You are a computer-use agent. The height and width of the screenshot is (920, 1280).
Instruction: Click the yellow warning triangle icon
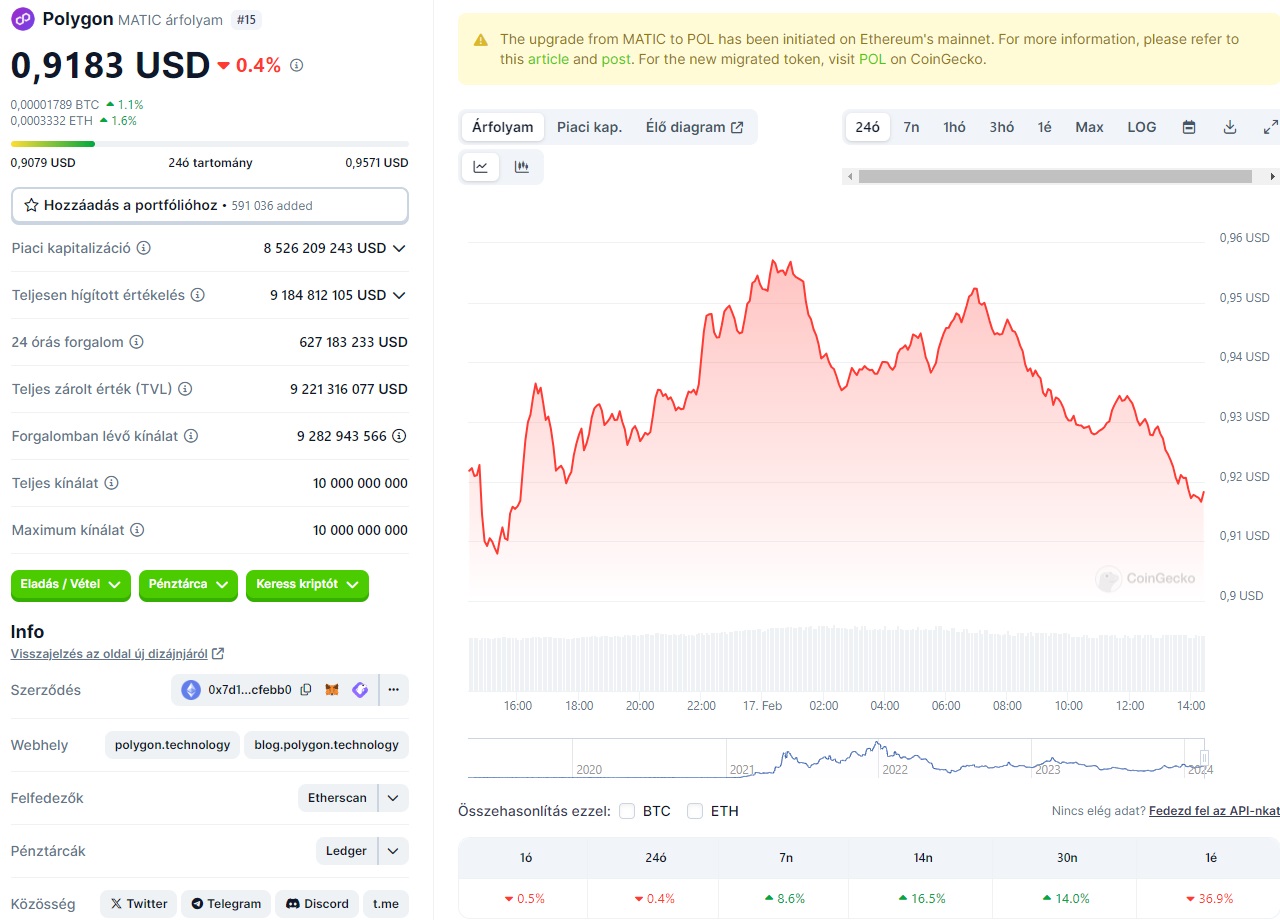tap(481, 40)
